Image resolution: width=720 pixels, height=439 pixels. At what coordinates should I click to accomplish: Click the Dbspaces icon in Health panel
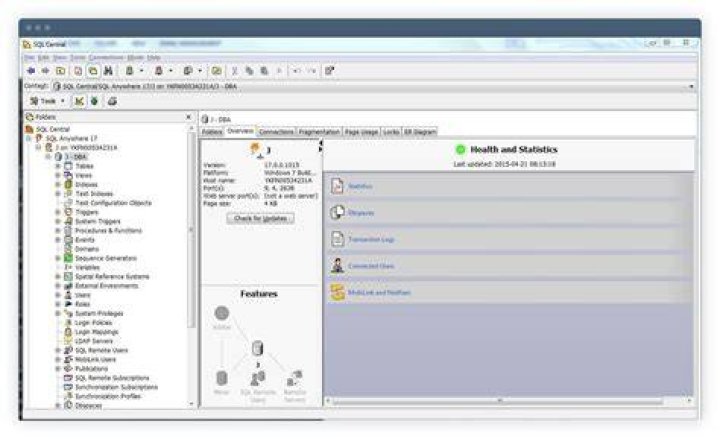(x=338, y=213)
